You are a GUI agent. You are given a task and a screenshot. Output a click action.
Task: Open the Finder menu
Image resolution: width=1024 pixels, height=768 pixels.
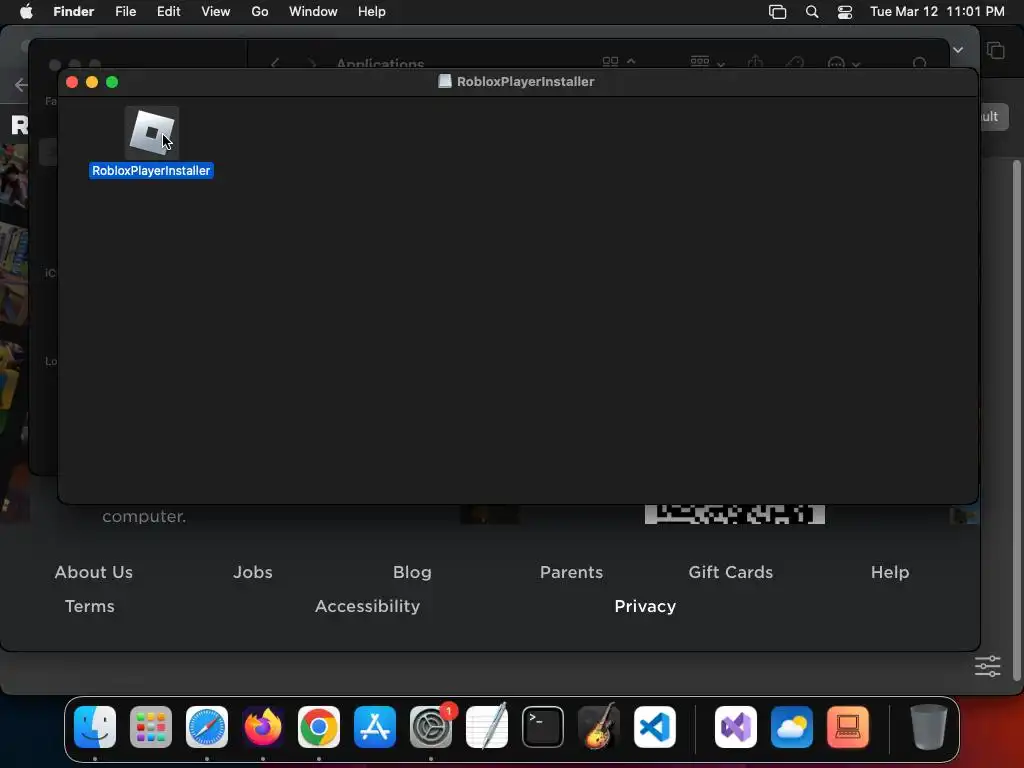[x=74, y=12]
